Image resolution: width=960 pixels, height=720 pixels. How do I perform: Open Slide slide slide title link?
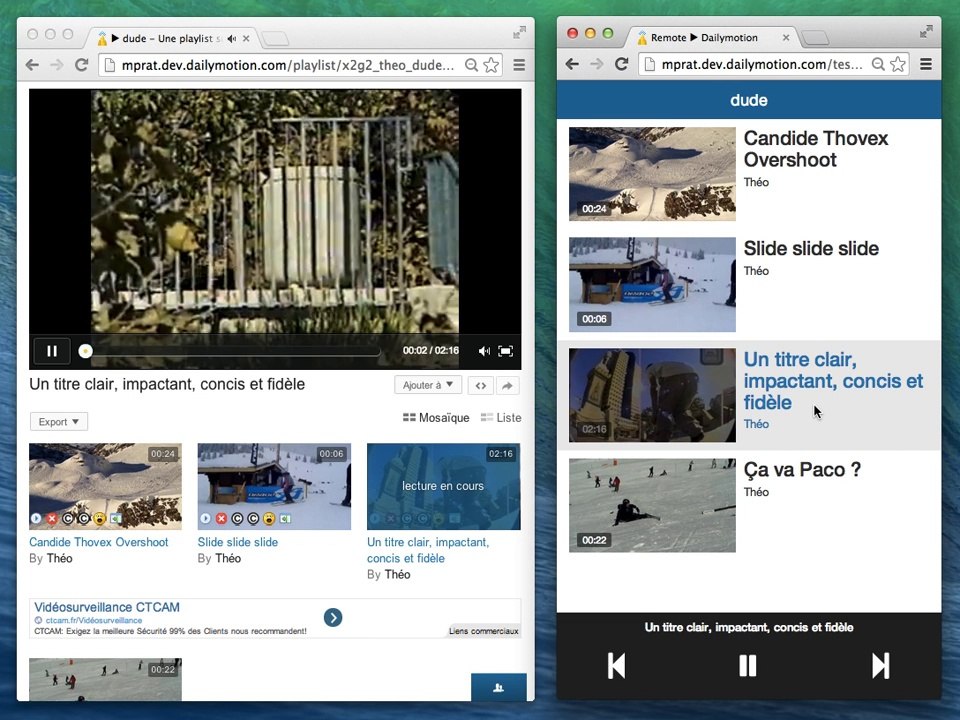pyautogui.click(x=238, y=542)
